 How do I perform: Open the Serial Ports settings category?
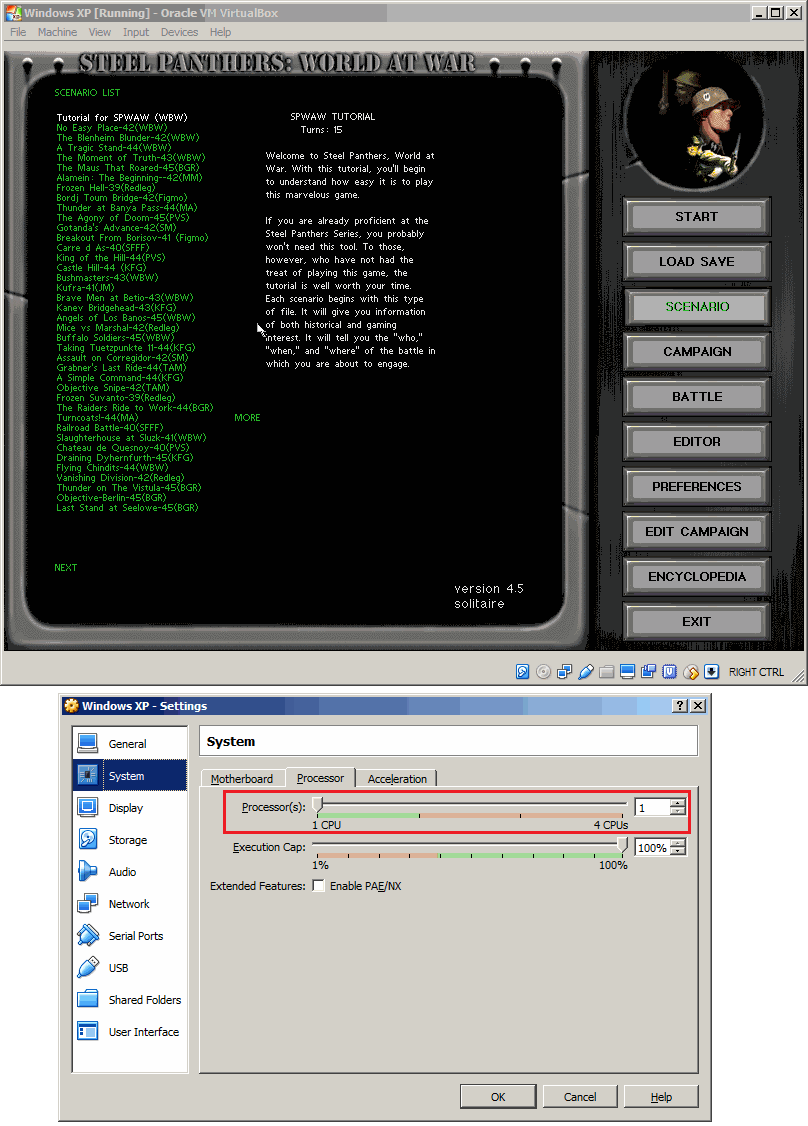[x=130, y=936]
